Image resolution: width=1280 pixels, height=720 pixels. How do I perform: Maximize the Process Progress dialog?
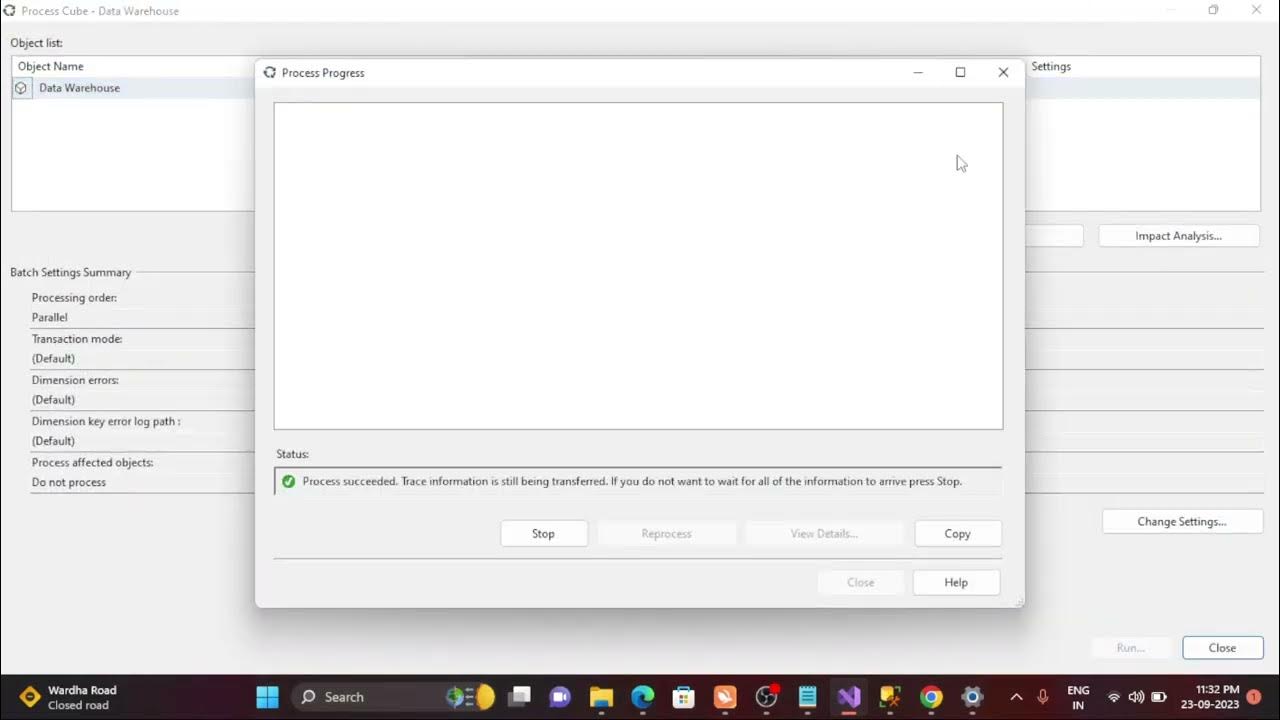pyautogui.click(x=960, y=72)
